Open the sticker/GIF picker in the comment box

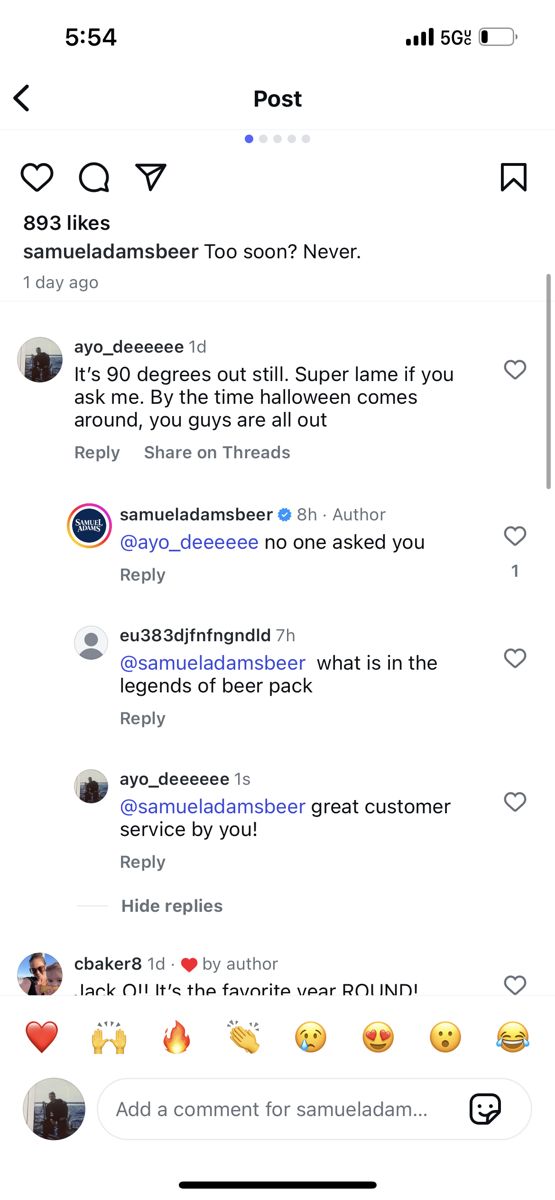[x=485, y=1109]
